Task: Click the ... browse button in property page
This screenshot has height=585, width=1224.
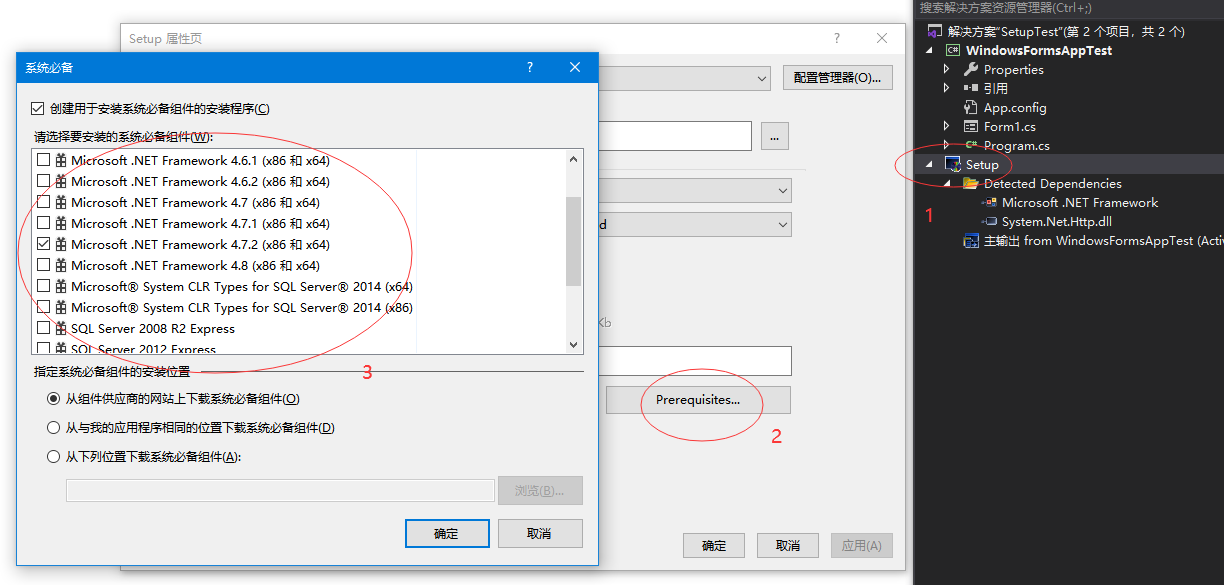Action: 775,136
